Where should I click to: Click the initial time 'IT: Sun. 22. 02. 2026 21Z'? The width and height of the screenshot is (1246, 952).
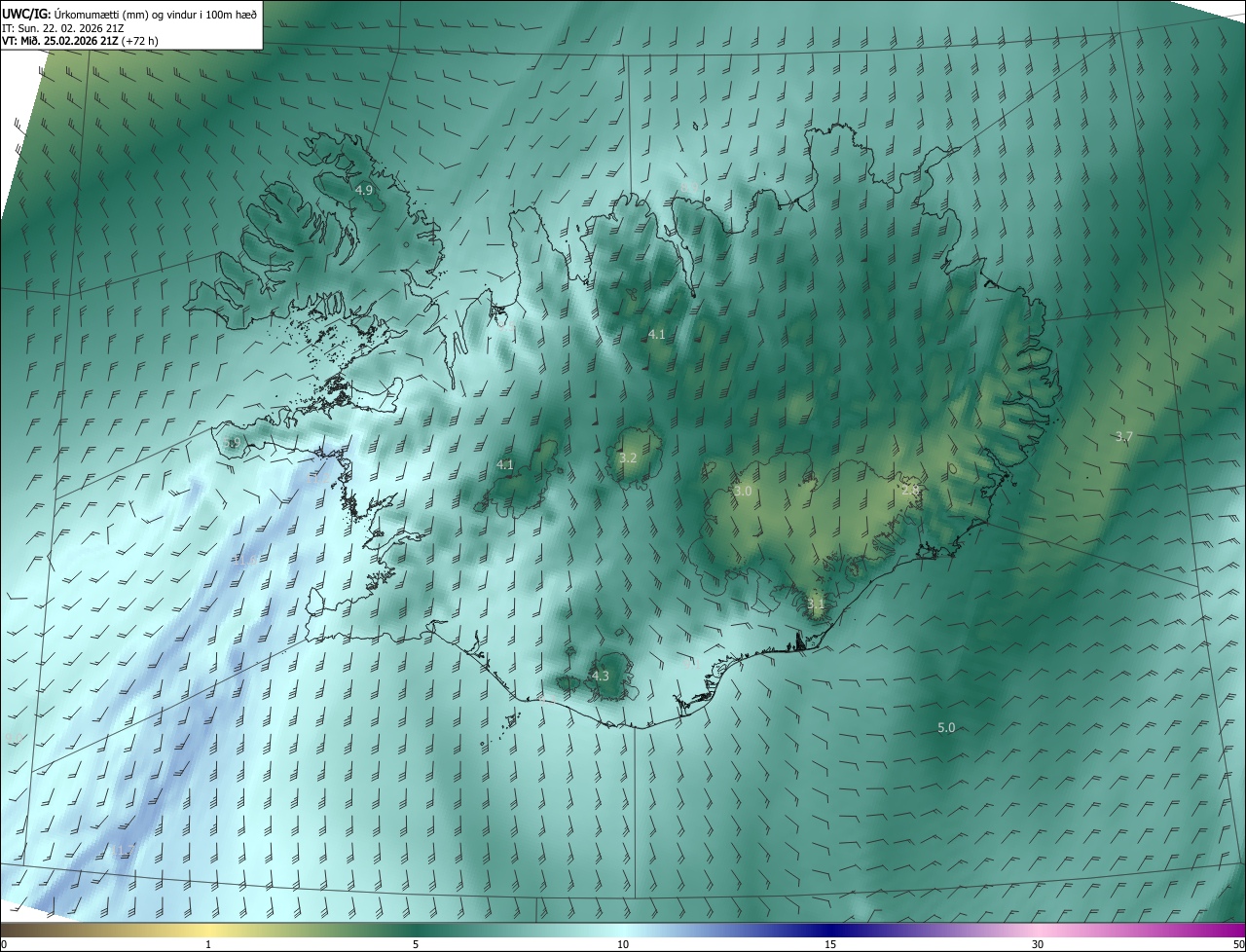point(63,27)
